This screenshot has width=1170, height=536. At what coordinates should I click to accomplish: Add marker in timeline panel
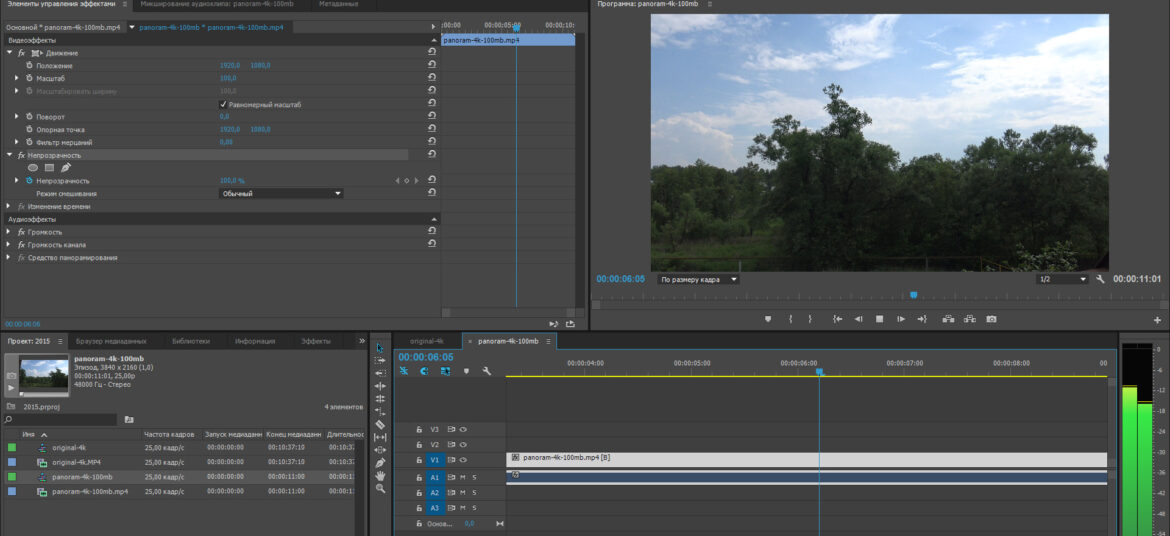pyautogui.click(x=466, y=371)
